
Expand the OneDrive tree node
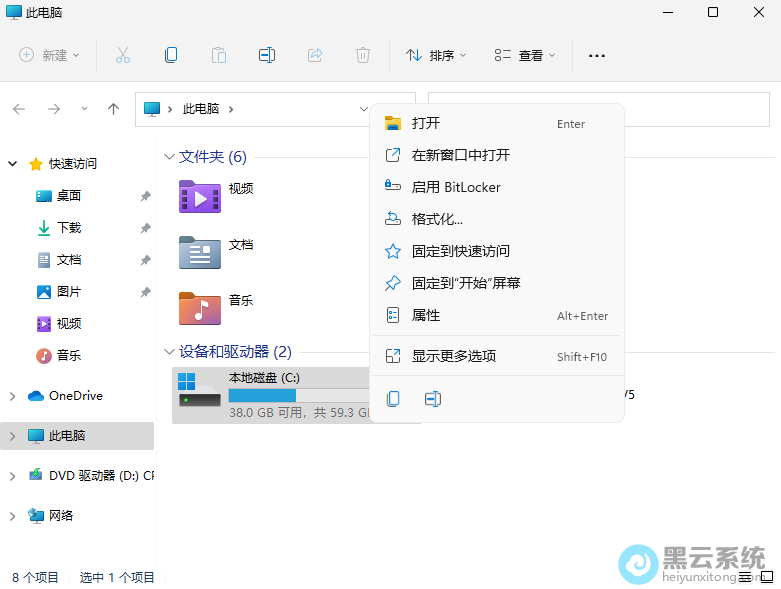(x=12, y=396)
